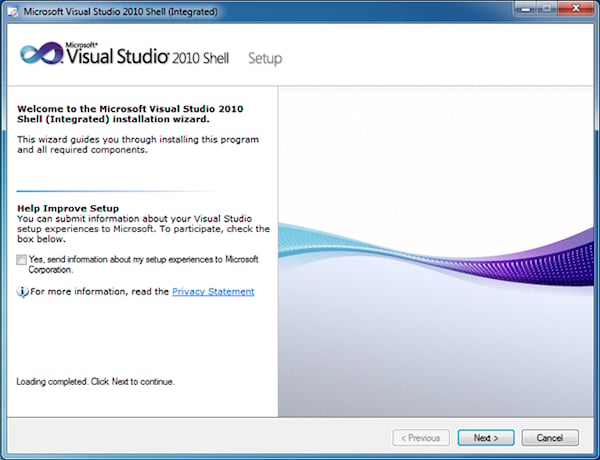Click the Visual Studio infinity logo
The image size is (600, 460).
(42, 53)
